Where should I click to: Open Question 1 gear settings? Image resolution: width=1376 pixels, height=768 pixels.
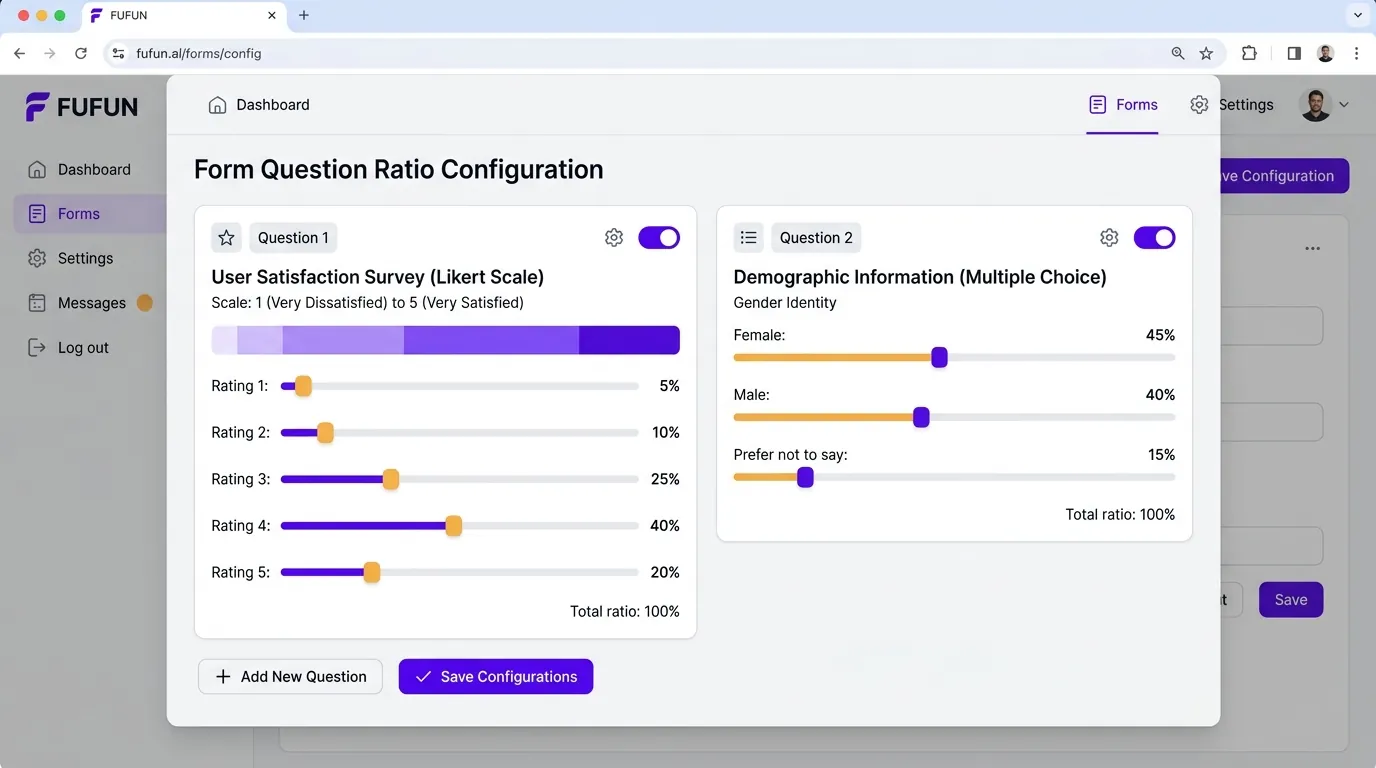[614, 237]
